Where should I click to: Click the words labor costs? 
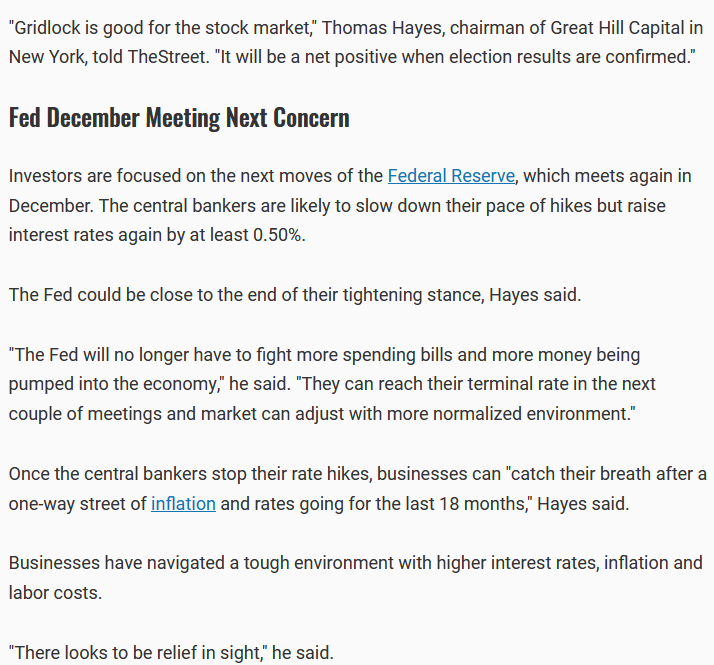click(x=55, y=593)
